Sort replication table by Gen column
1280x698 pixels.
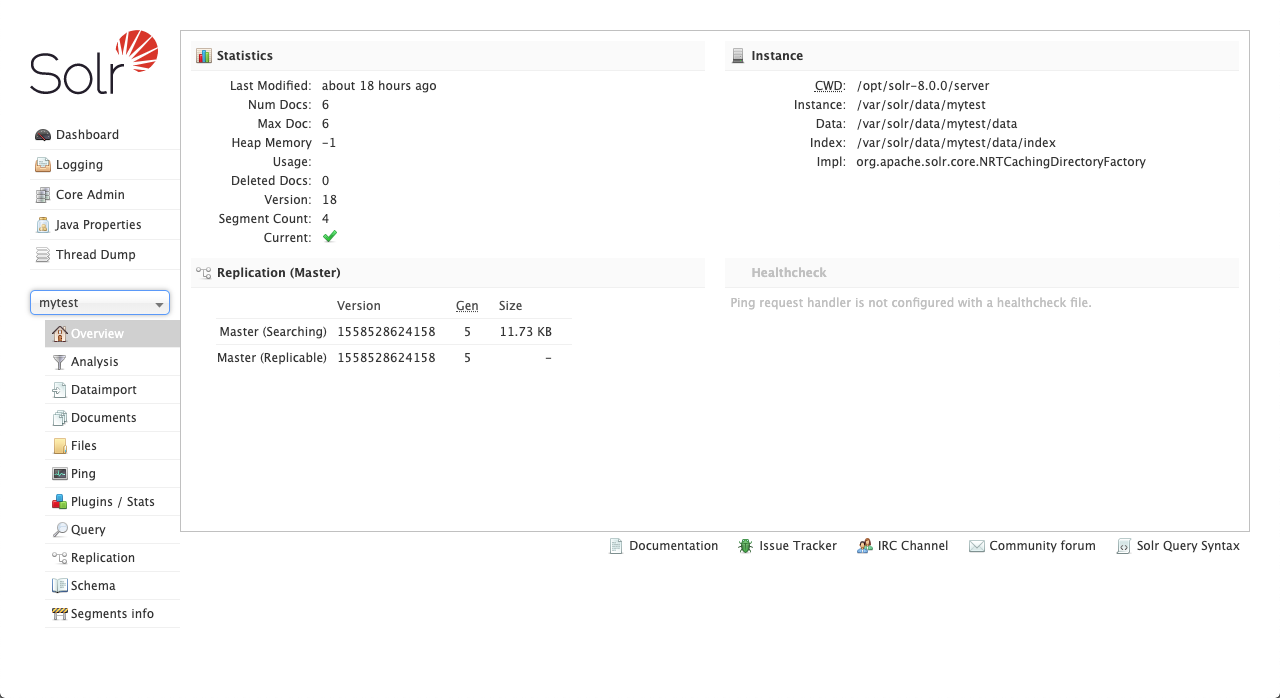466,305
